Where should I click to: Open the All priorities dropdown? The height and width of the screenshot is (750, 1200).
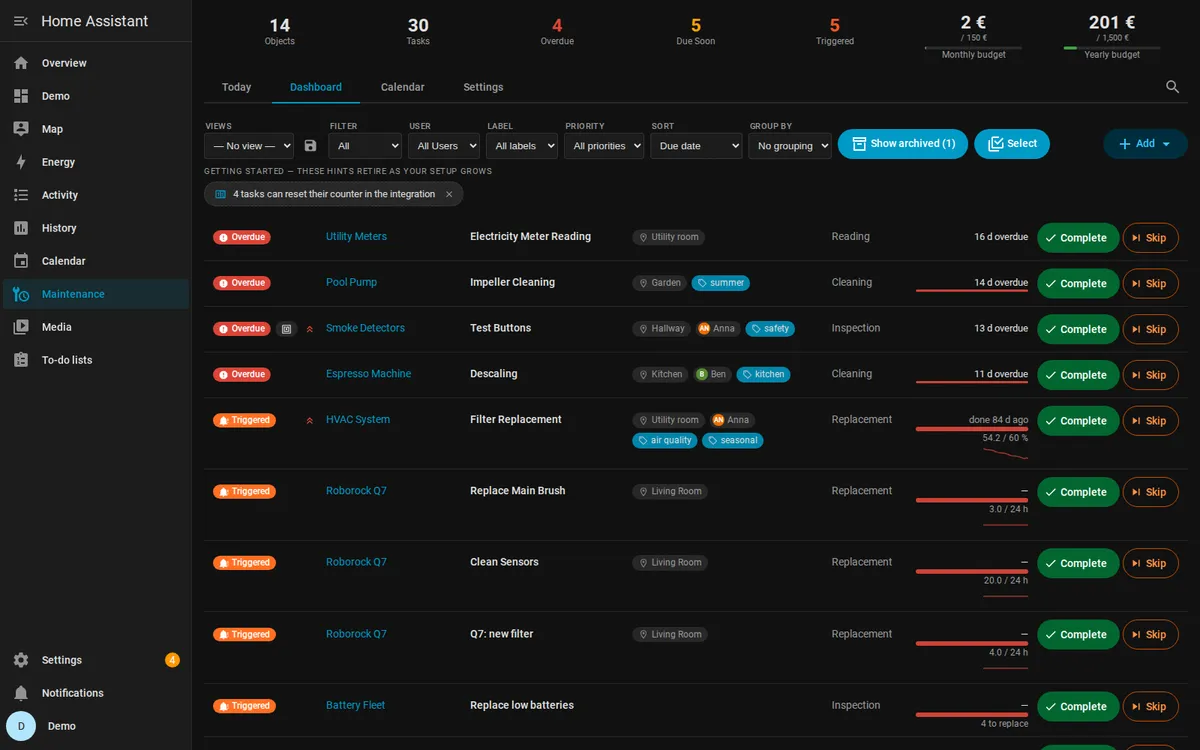tap(604, 146)
